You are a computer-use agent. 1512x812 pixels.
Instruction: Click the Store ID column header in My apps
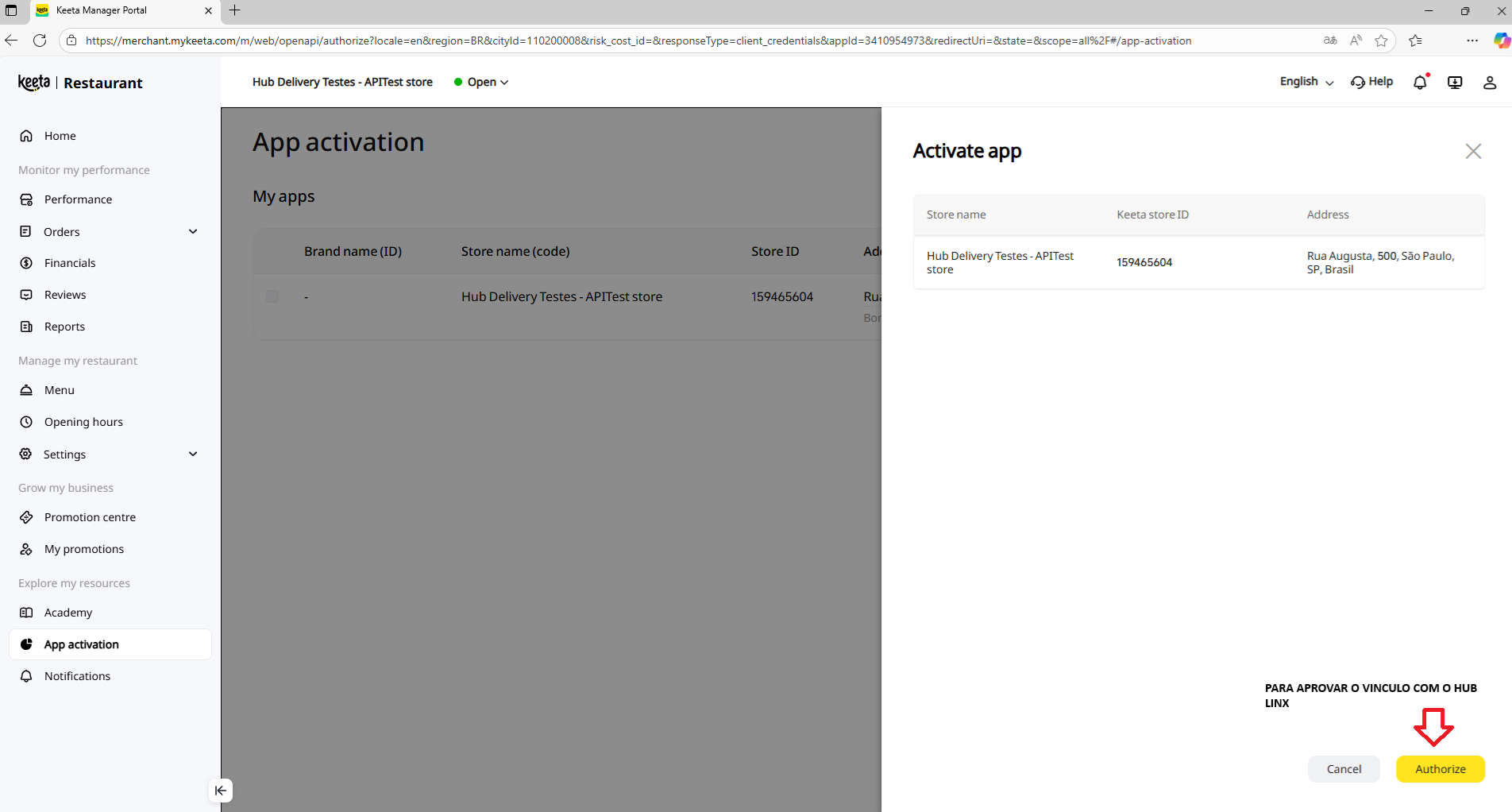[775, 251]
